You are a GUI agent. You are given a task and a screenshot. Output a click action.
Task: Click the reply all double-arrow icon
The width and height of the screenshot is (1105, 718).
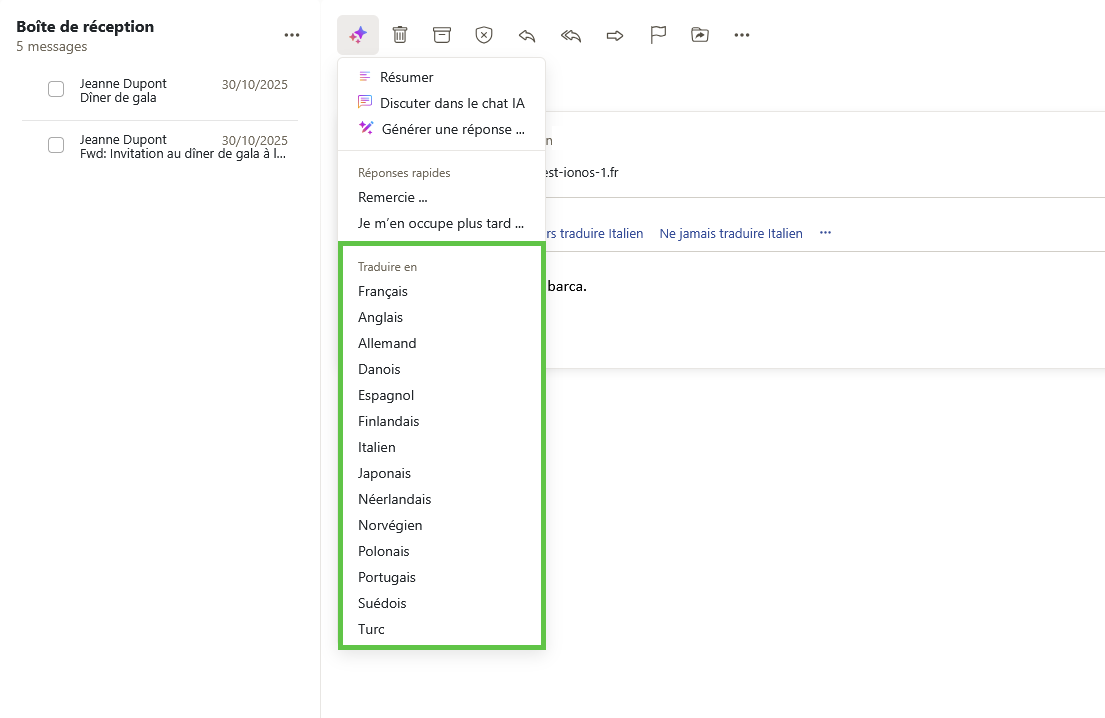[x=571, y=35]
